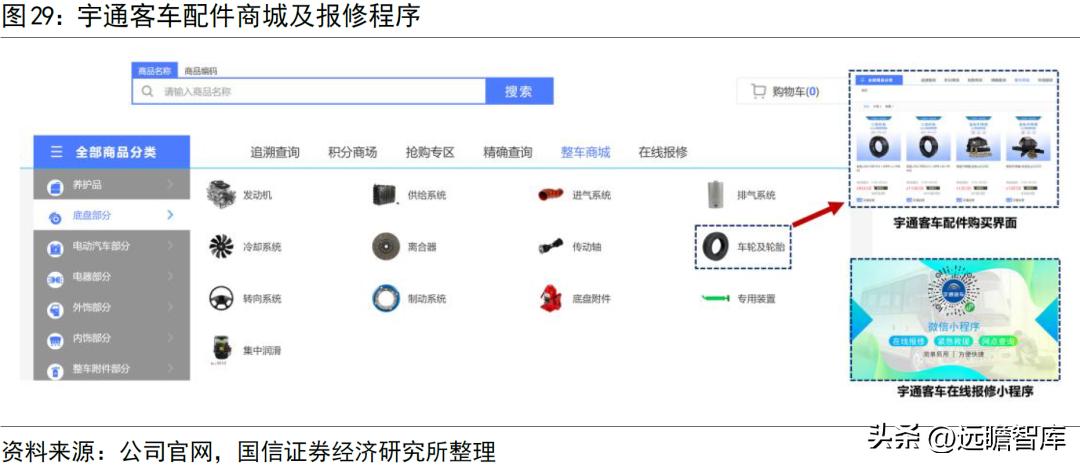Click the blue brake ring image for 制动系统

pyautogui.click(x=385, y=298)
